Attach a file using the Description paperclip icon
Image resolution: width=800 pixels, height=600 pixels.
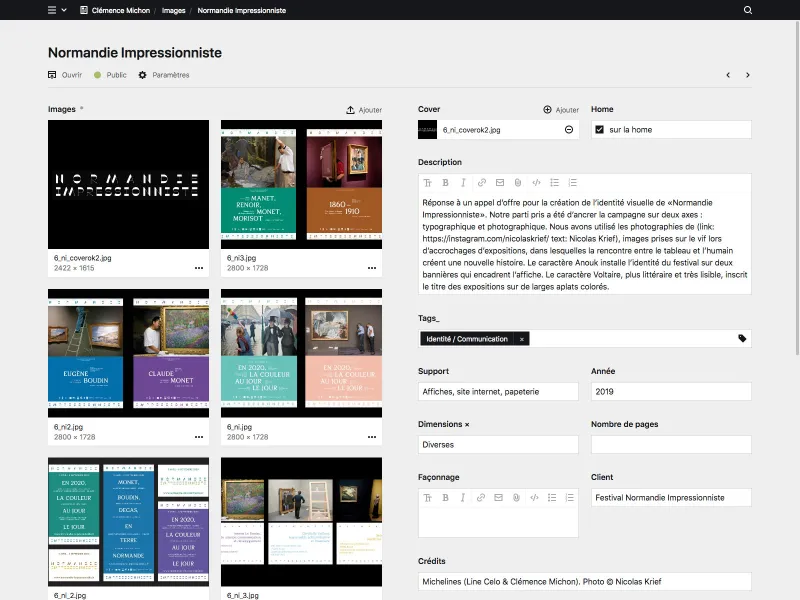(x=516, y=183)
